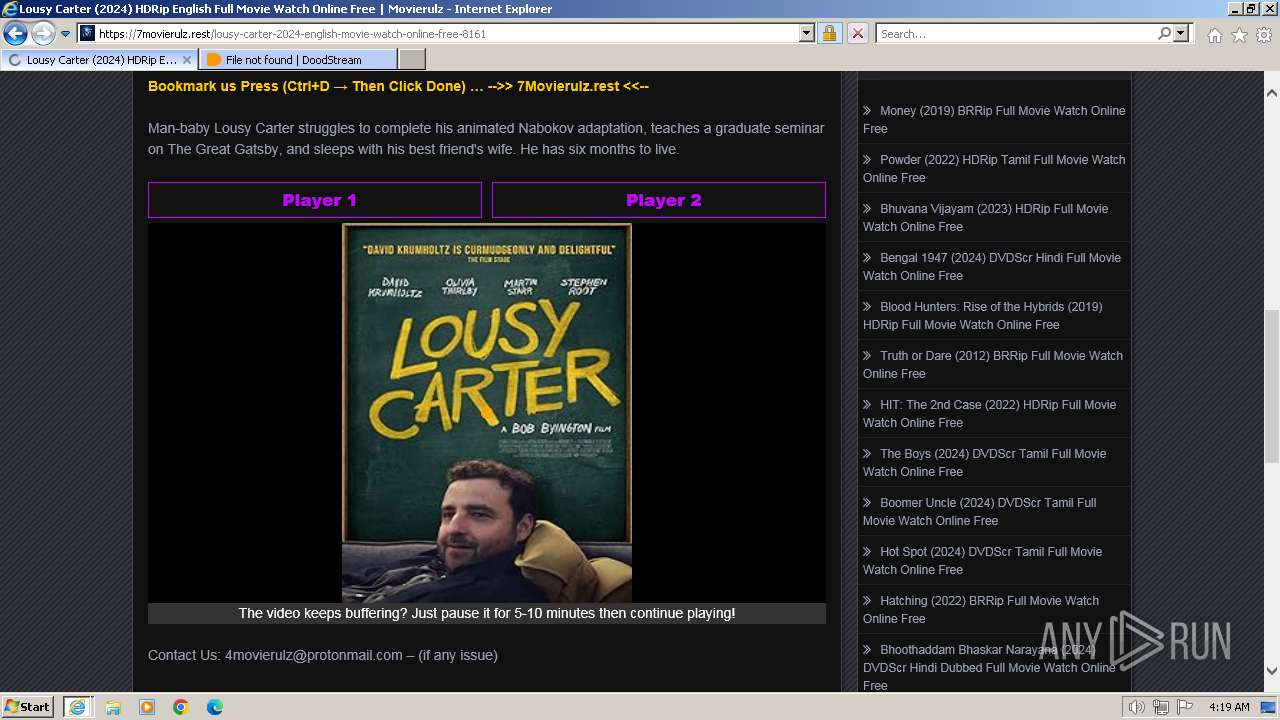Open Money (2019) BRRip movie link
1280x720 pixels.
pos(994,119)
